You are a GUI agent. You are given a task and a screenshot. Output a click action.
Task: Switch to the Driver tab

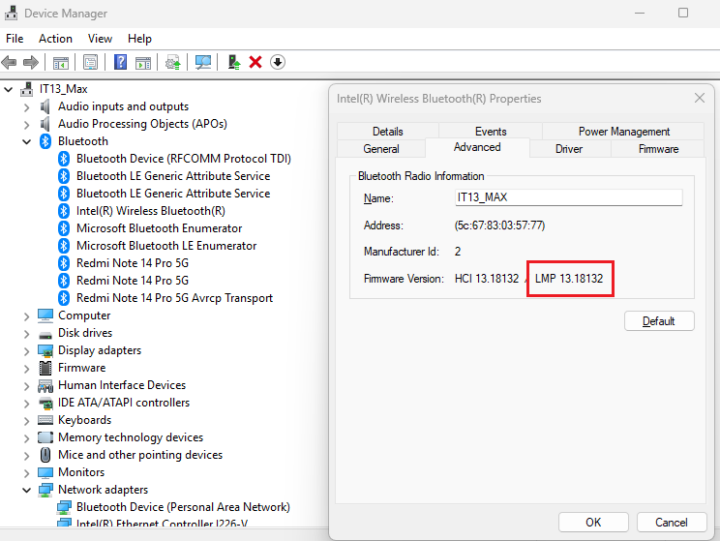[568, 149]
